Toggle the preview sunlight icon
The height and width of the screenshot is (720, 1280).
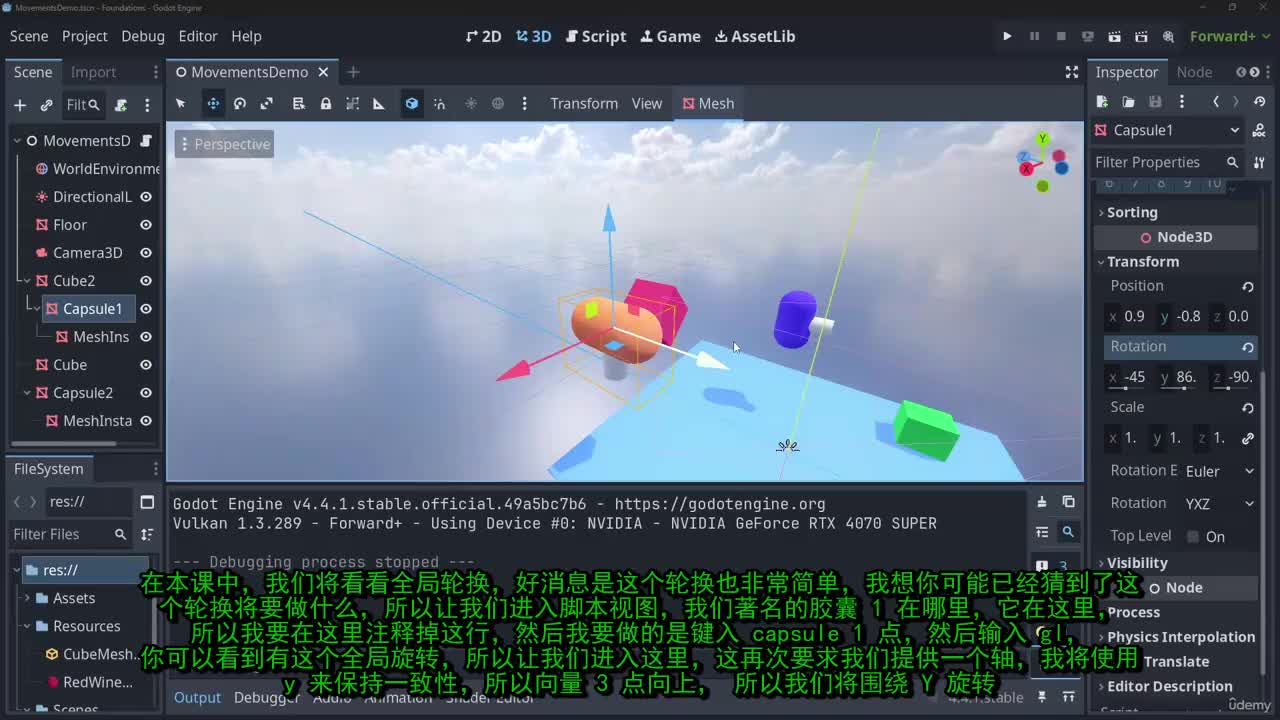pyautogui.click(x=471, y=103)
